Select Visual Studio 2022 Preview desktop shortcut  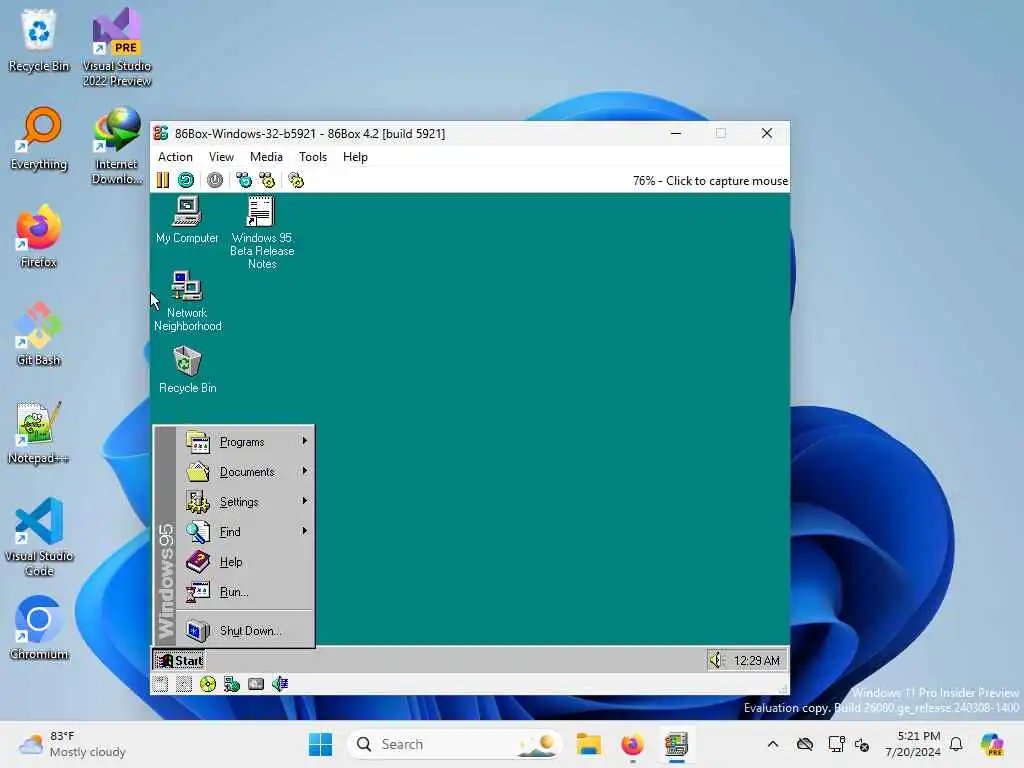tap(117, 47)
